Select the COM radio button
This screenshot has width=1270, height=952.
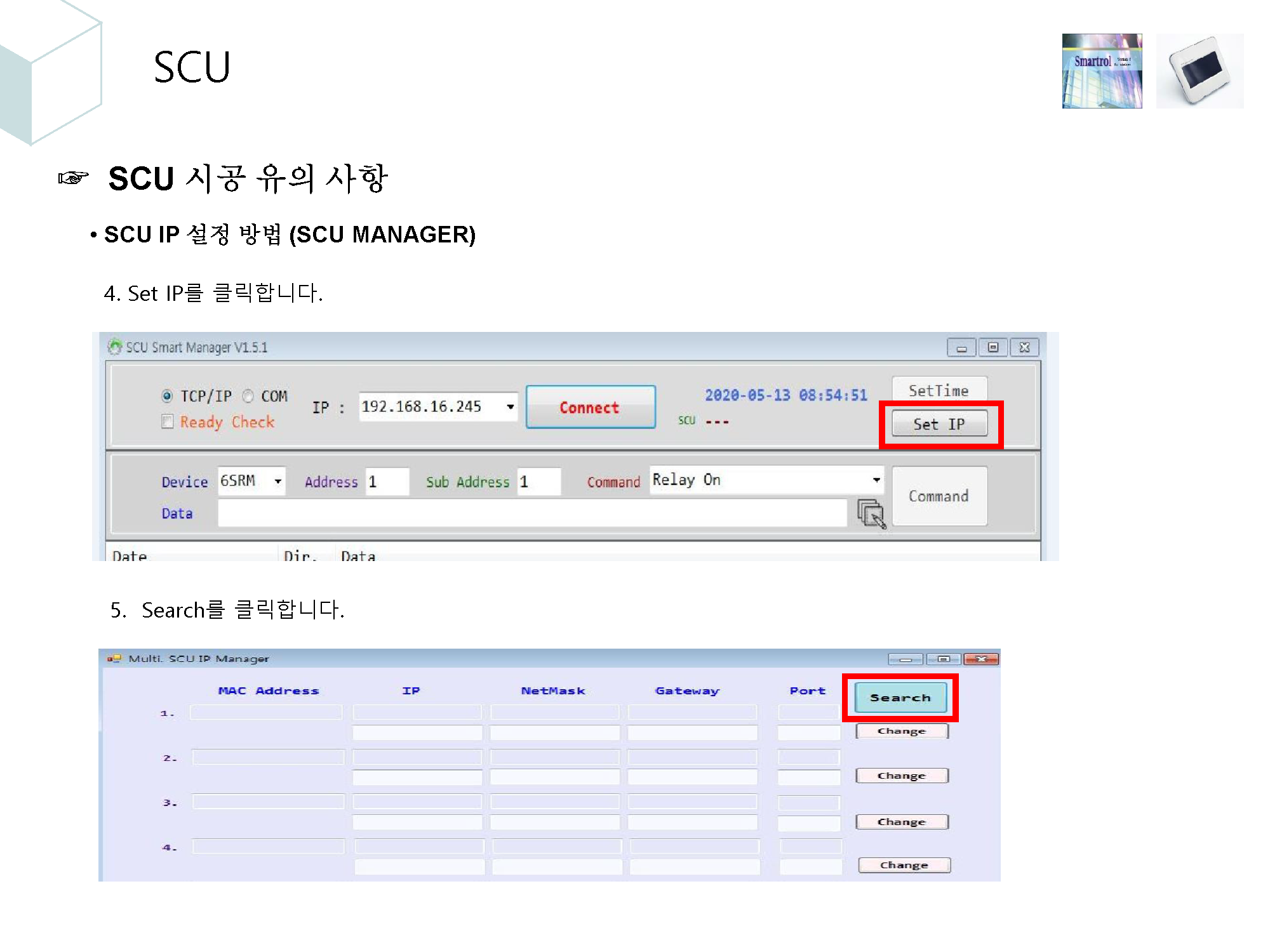coord(248,395)
